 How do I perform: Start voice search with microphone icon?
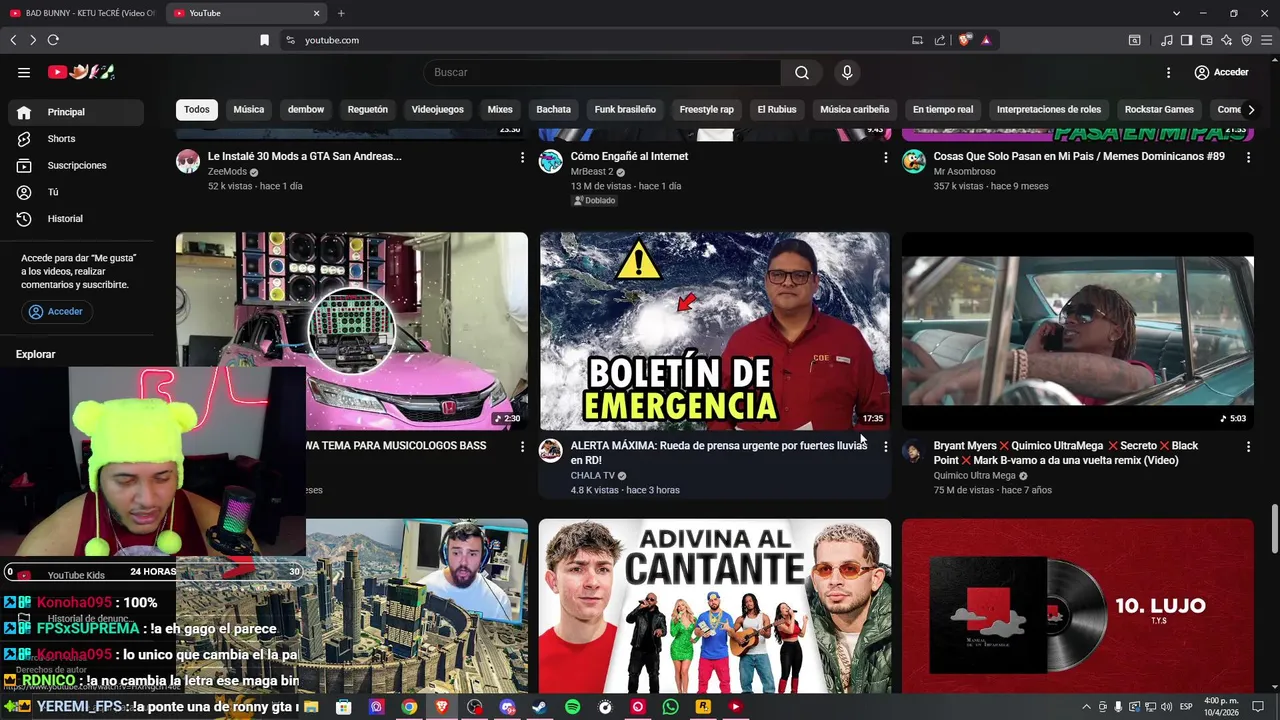click(x=847, y=72)
